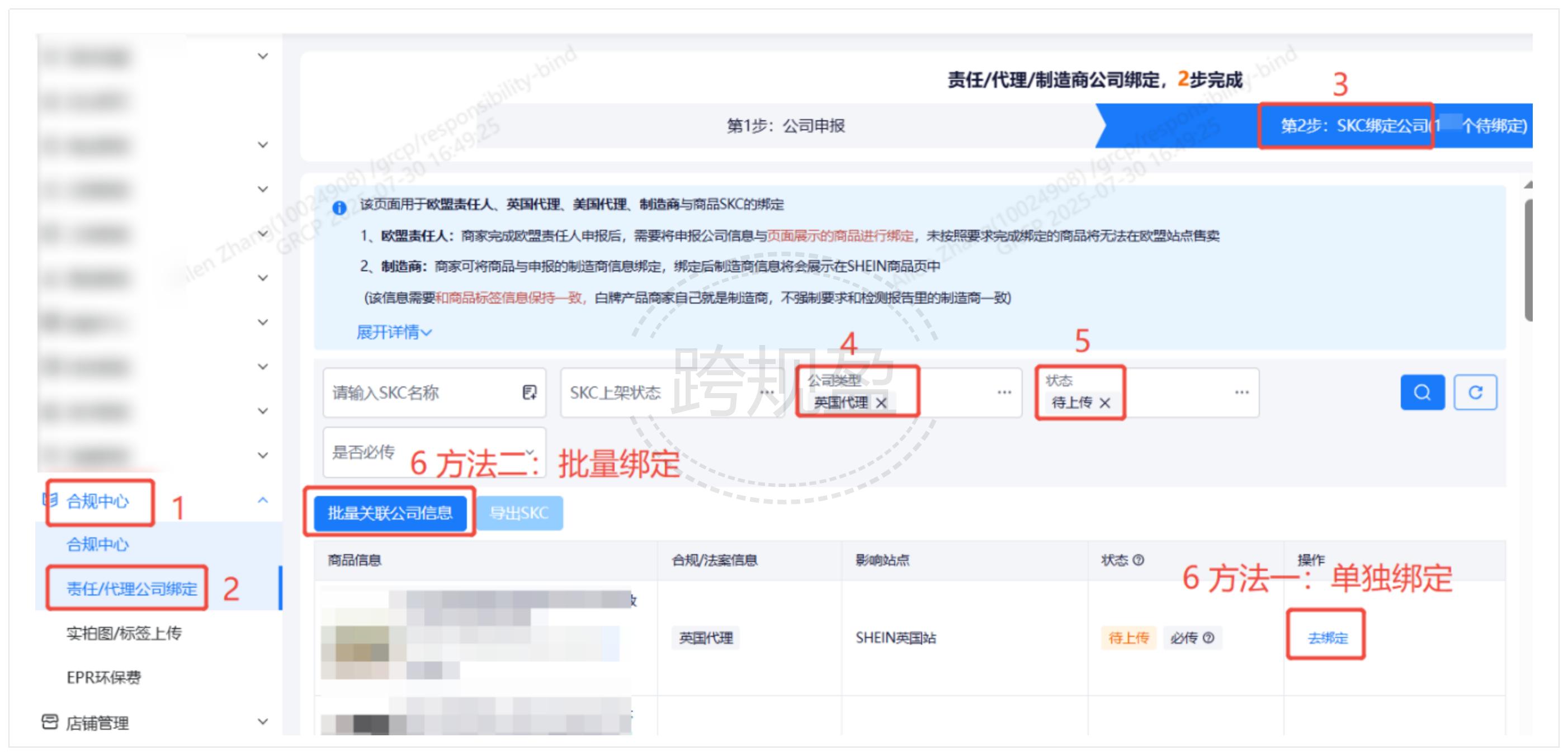1568x756 pixels.
Task: Click the 店铺管理 sidebar icon
Action: [x=50, y=722]
